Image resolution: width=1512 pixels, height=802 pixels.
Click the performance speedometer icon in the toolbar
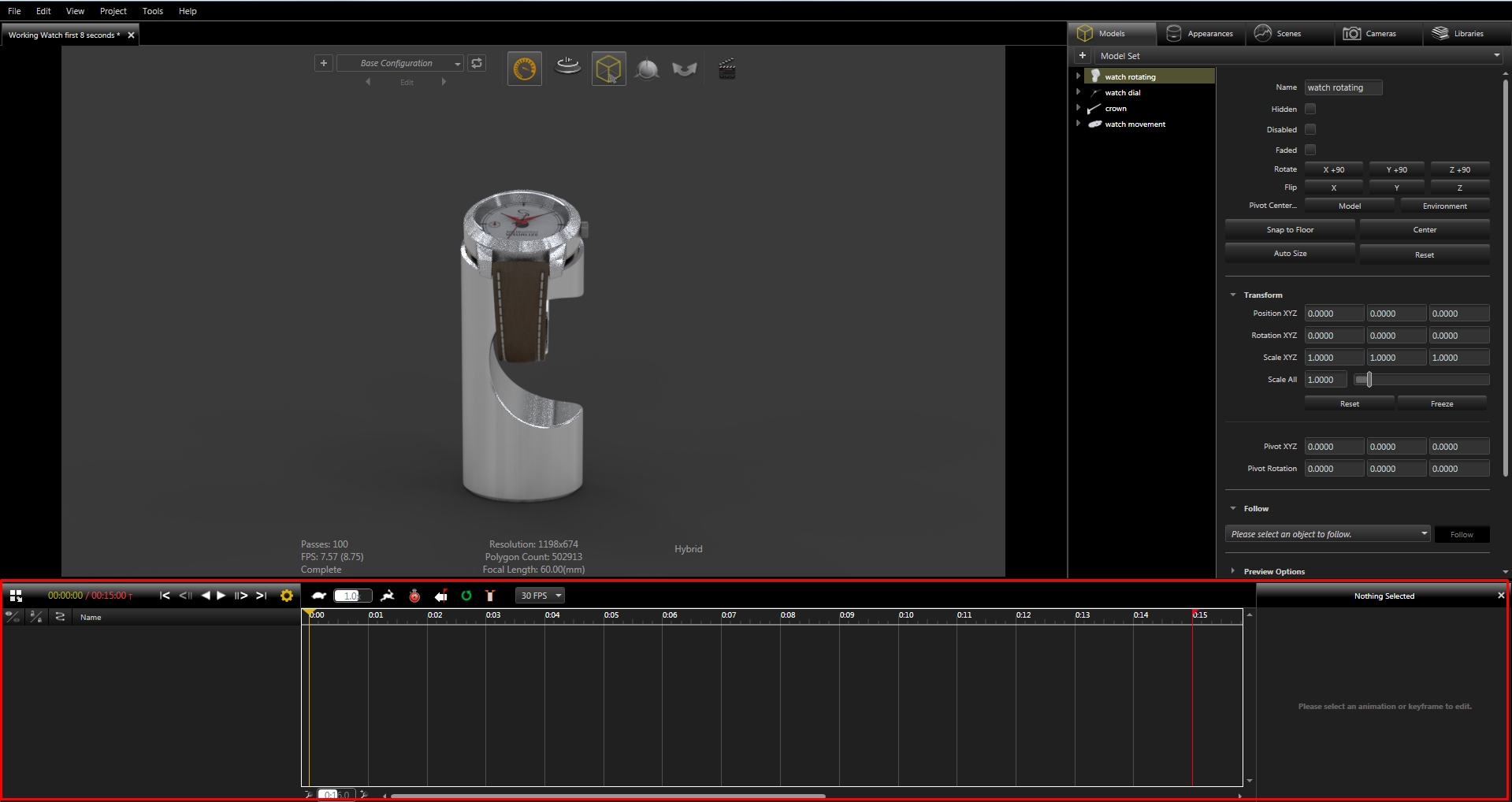click(524, 69)
